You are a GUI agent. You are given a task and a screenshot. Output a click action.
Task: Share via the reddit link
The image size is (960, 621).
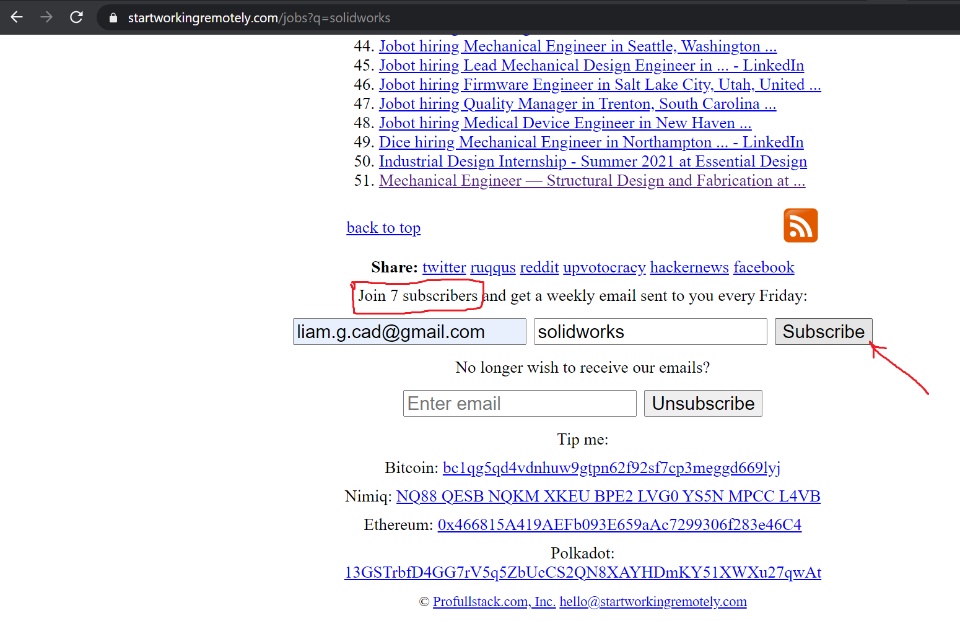539,268
